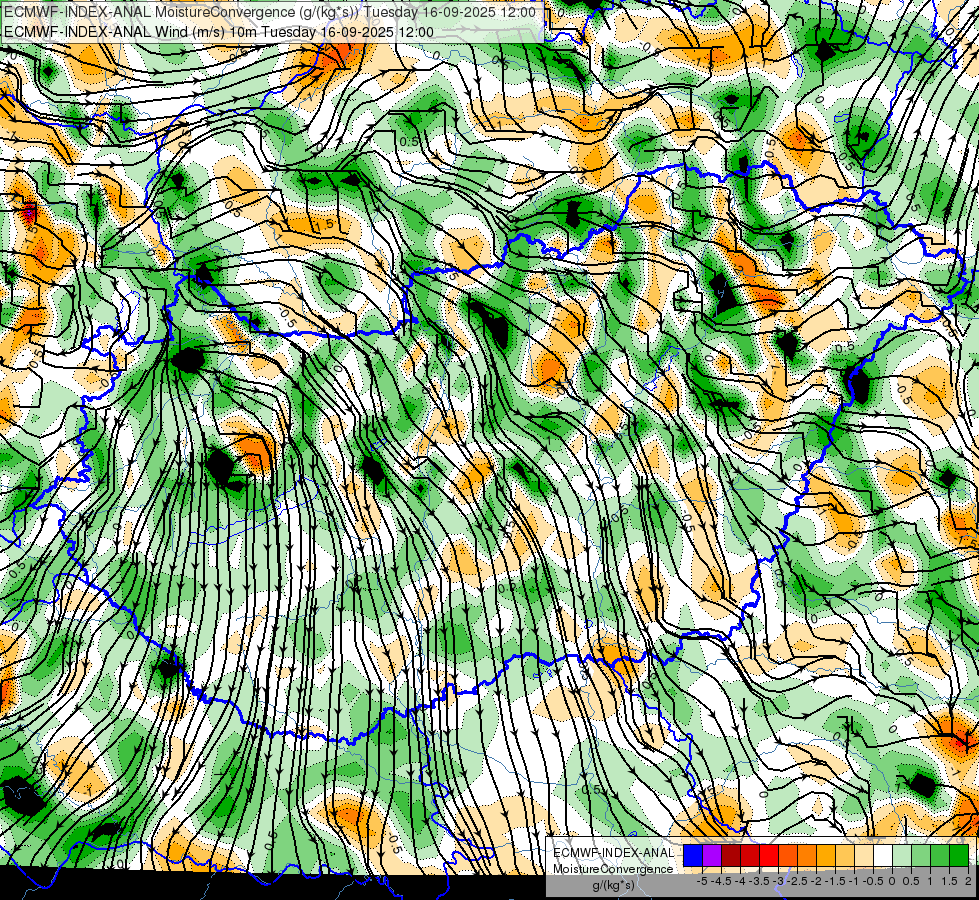Screen dimensions: 979x900
Task: Click the -3 legend tick label
Action: pyautogui.click(x=779, y=881)
